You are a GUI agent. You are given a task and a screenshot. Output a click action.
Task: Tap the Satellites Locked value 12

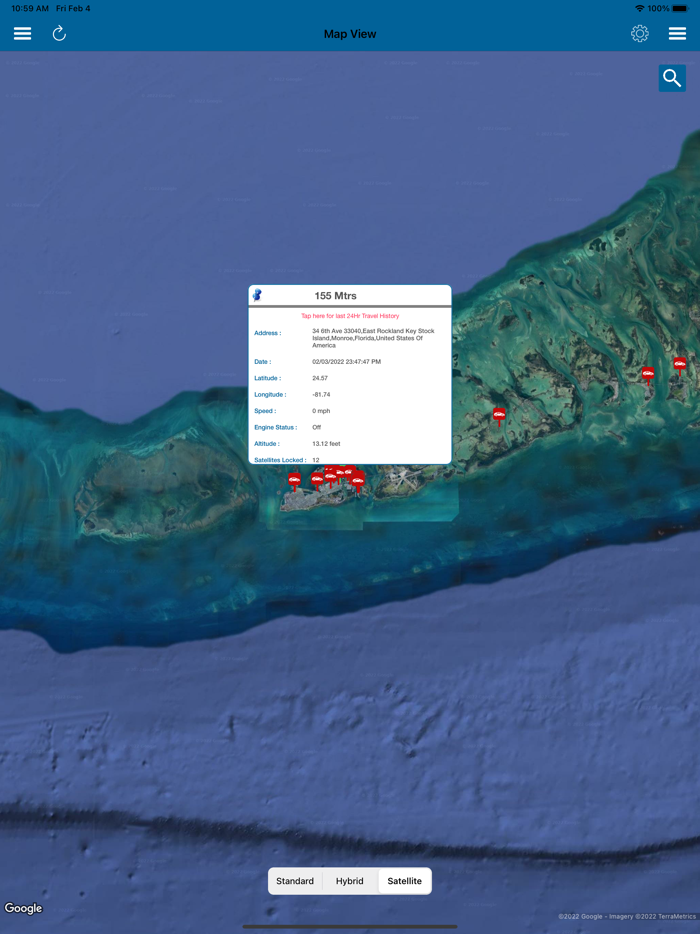coord(316,460)
